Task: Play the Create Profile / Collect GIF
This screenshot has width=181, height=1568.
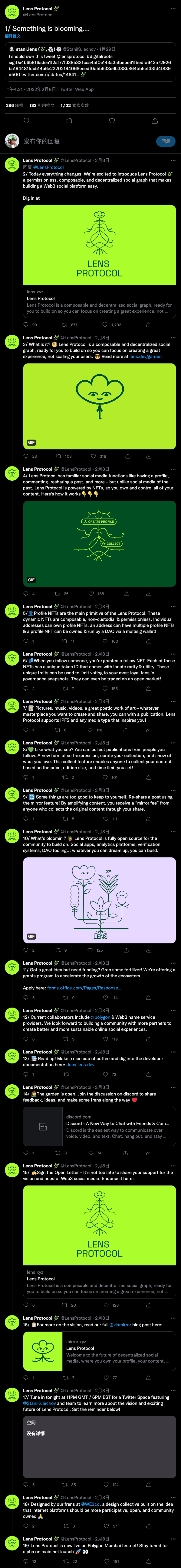Action: (x=99, y=544)
